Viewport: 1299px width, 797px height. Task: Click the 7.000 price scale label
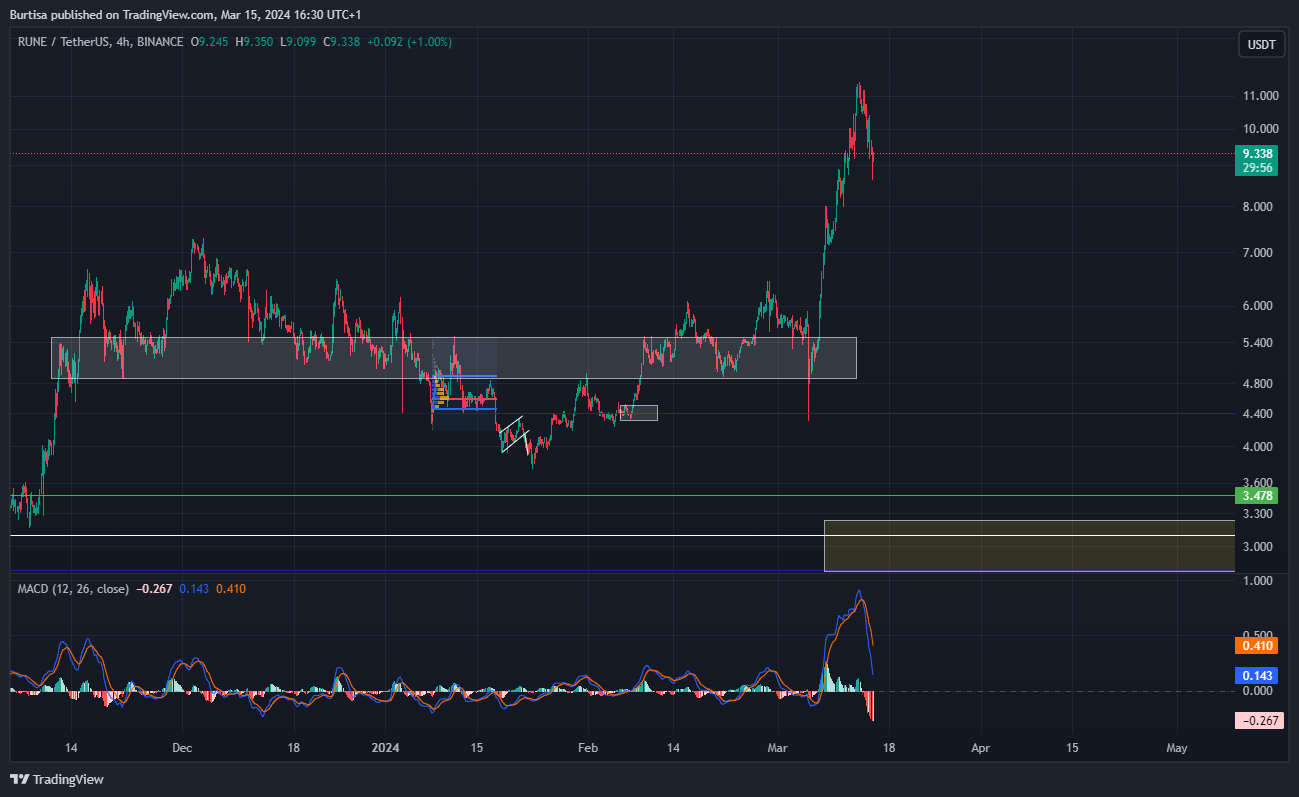coord(1260,253)
